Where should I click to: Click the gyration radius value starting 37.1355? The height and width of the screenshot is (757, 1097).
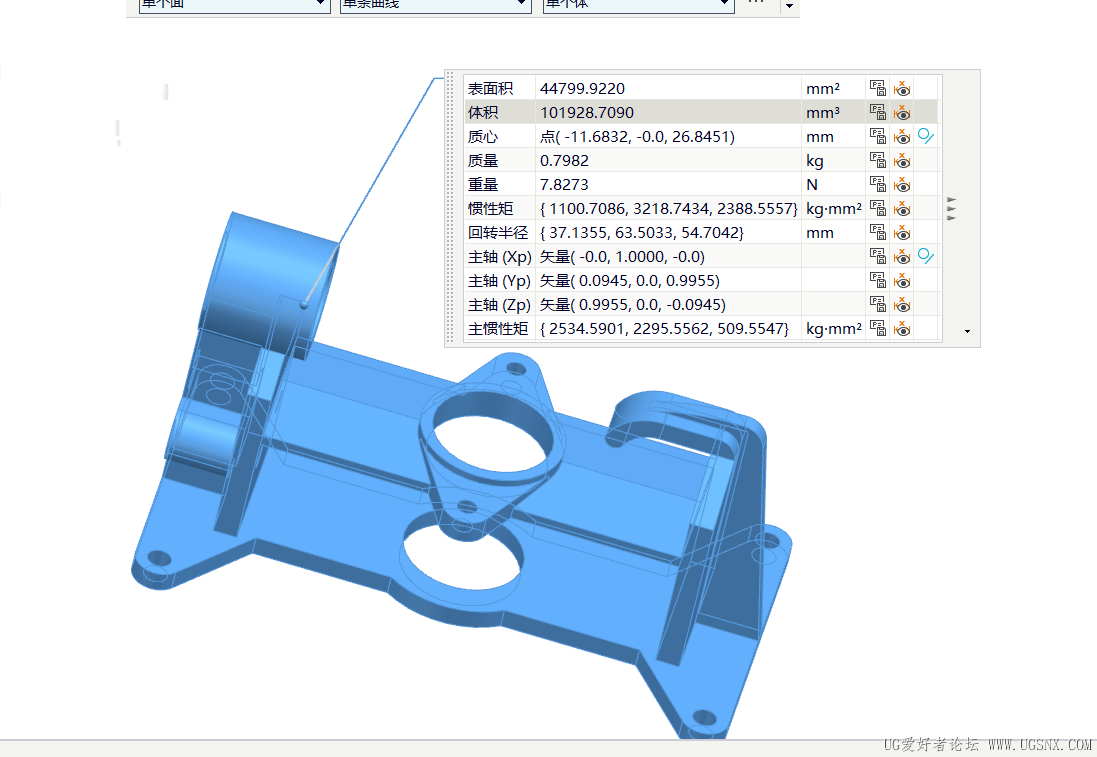click(x=642, y=232)
